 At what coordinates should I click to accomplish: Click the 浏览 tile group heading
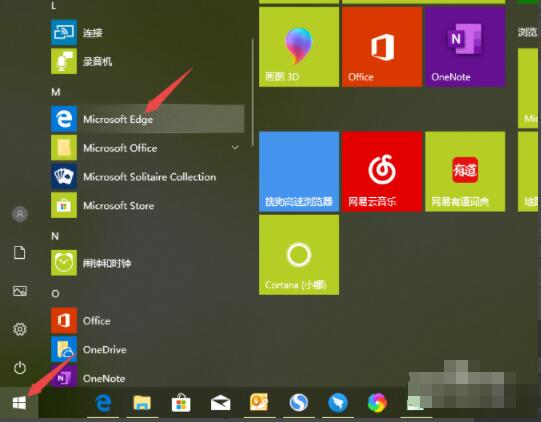click(x=527, y=32)
